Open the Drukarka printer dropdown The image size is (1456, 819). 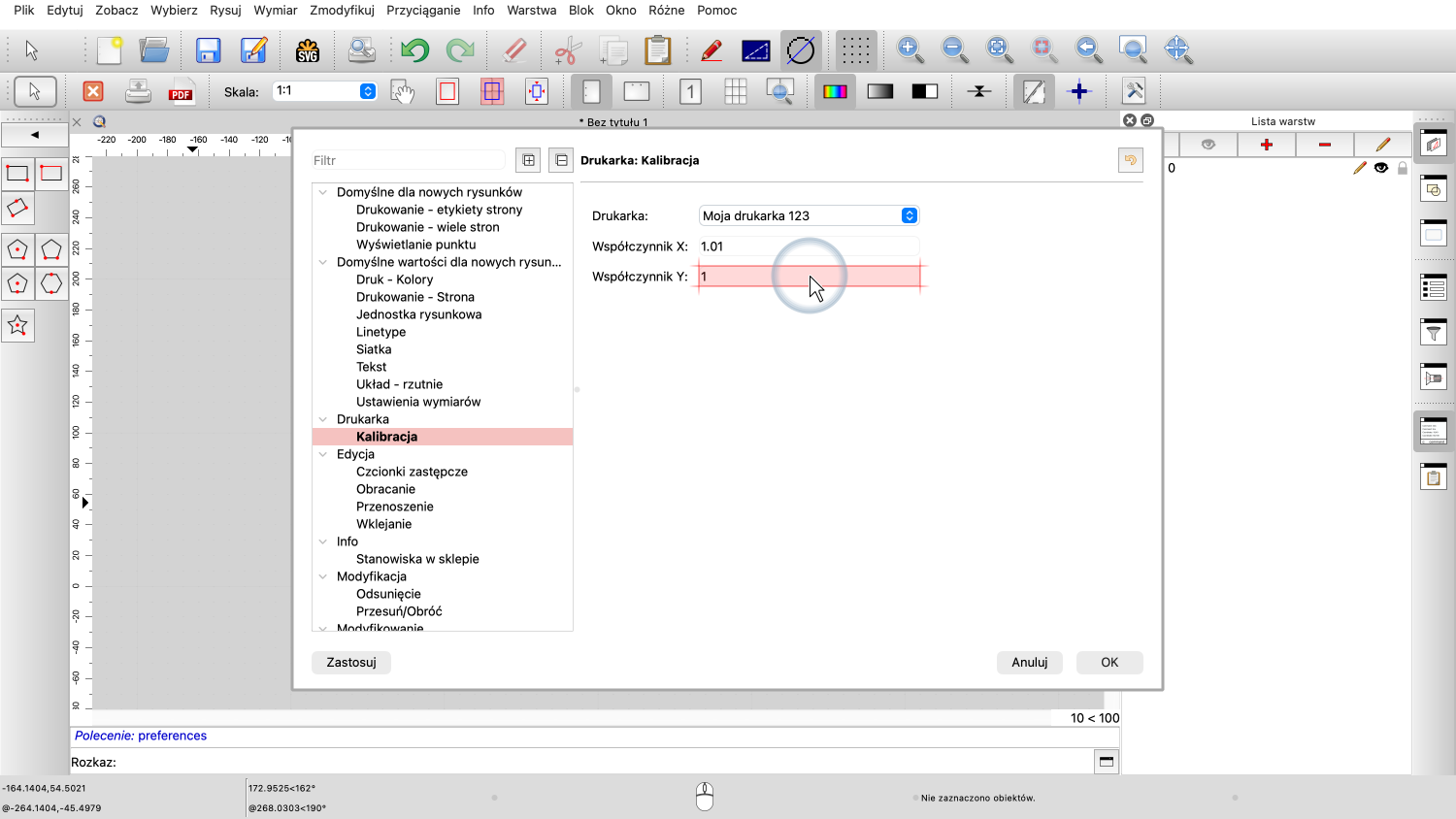click(x=809, y=215)
